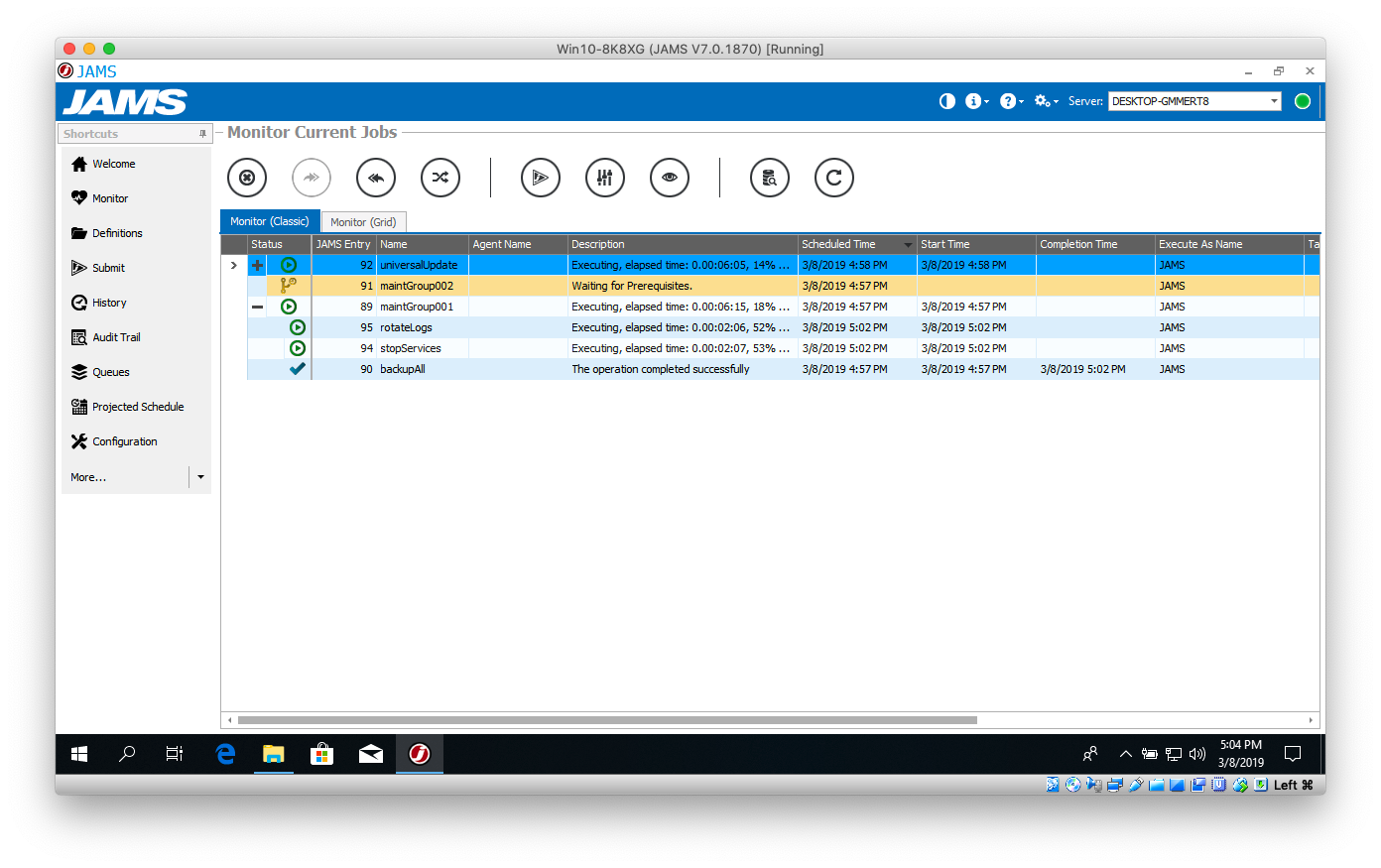Click the cancel job toolbar icon
Viewport: 1381px width, 868px height.
pyautogui.click(x=247, y=178)
